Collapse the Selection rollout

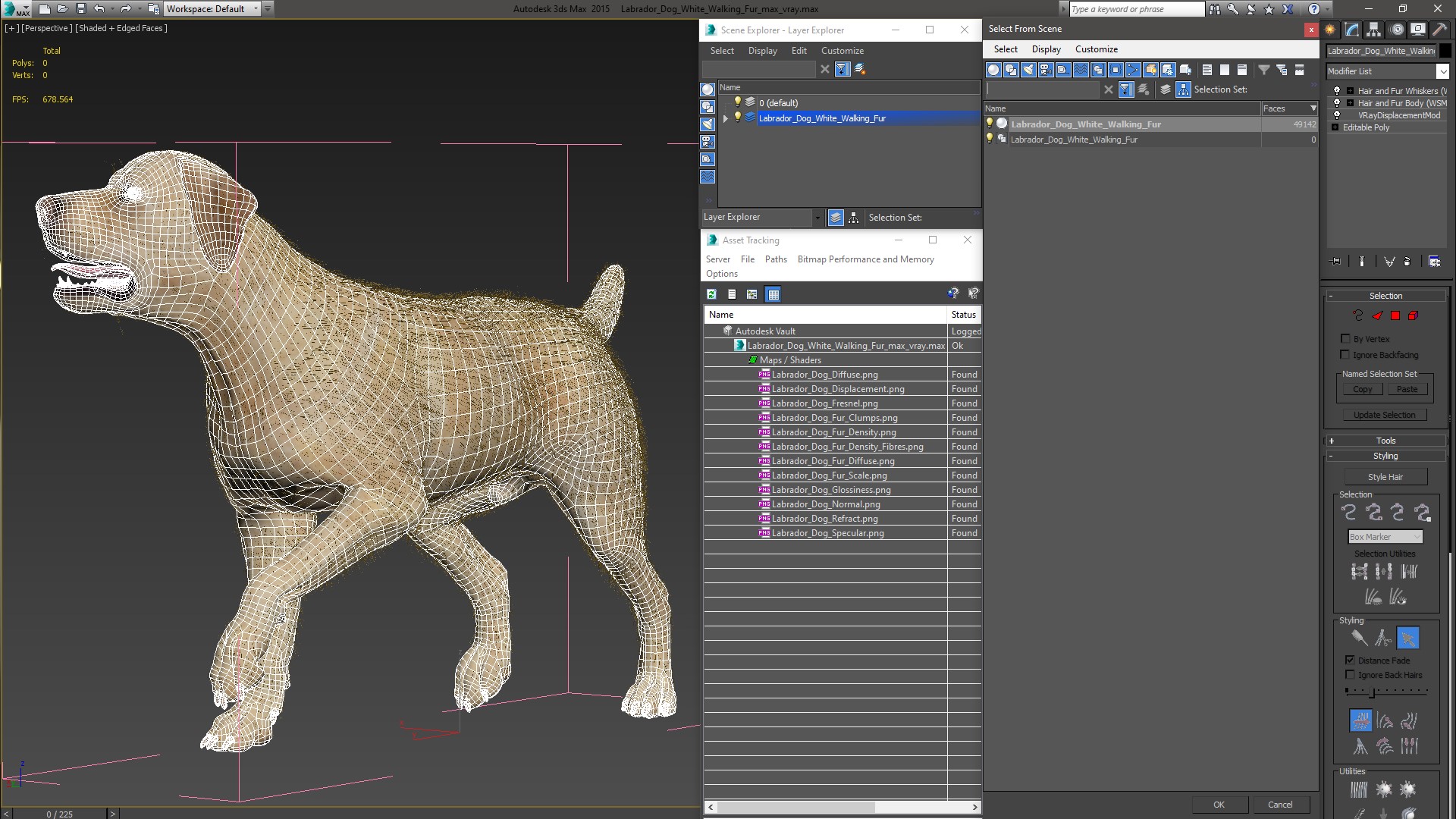point(1385,296)
